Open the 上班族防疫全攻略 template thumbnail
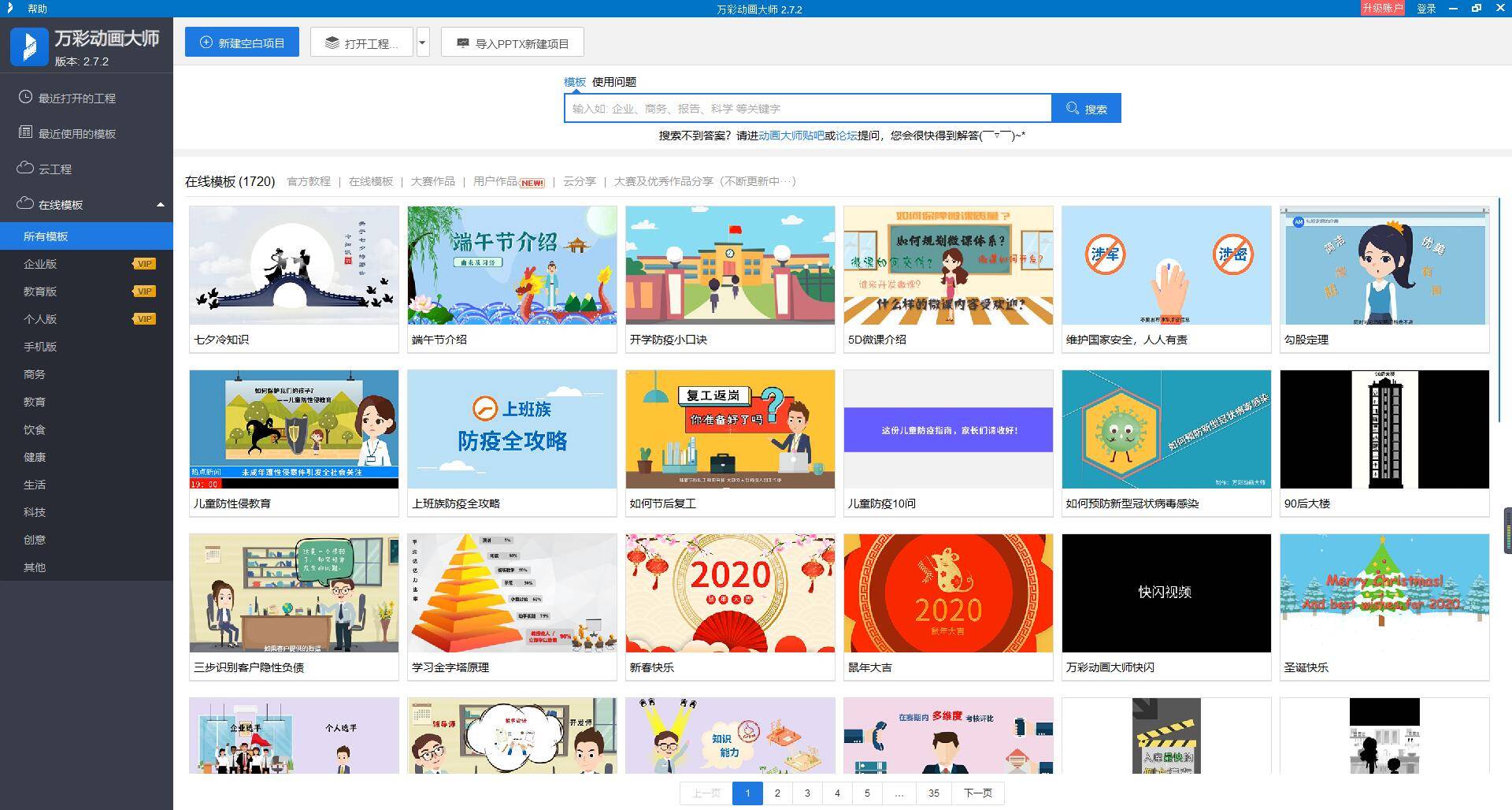The height and width of the screenshot is (810, 1512). pyautogui.click(x=512, y=429)
